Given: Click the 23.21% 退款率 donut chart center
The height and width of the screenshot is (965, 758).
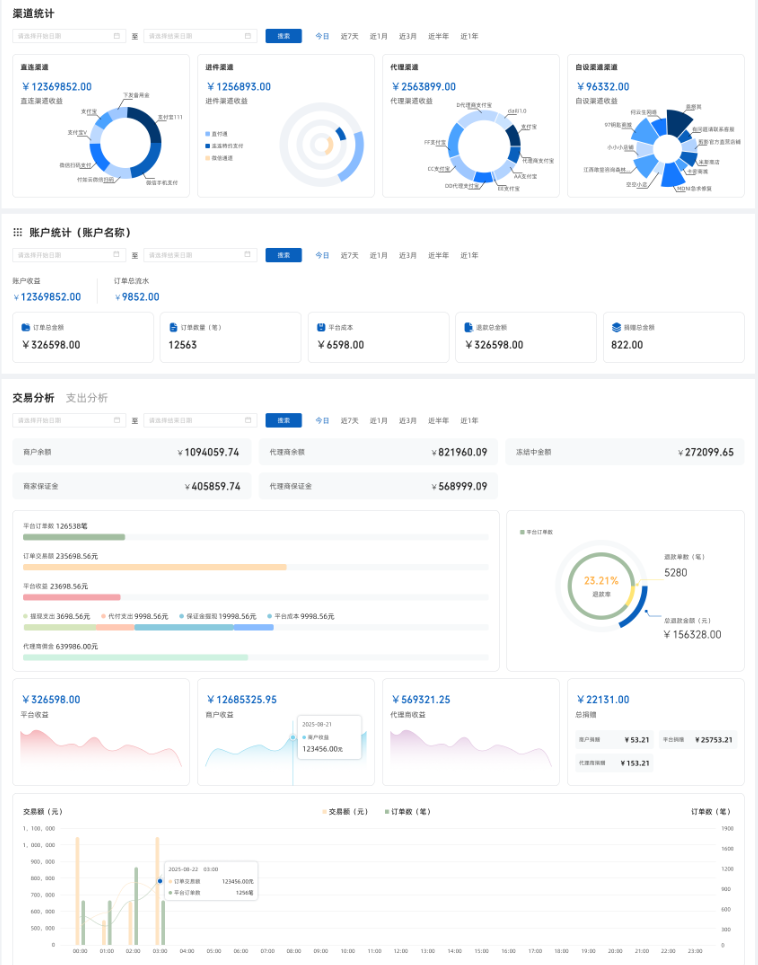Looking at the screenshot, I should (x=601, y=585).
